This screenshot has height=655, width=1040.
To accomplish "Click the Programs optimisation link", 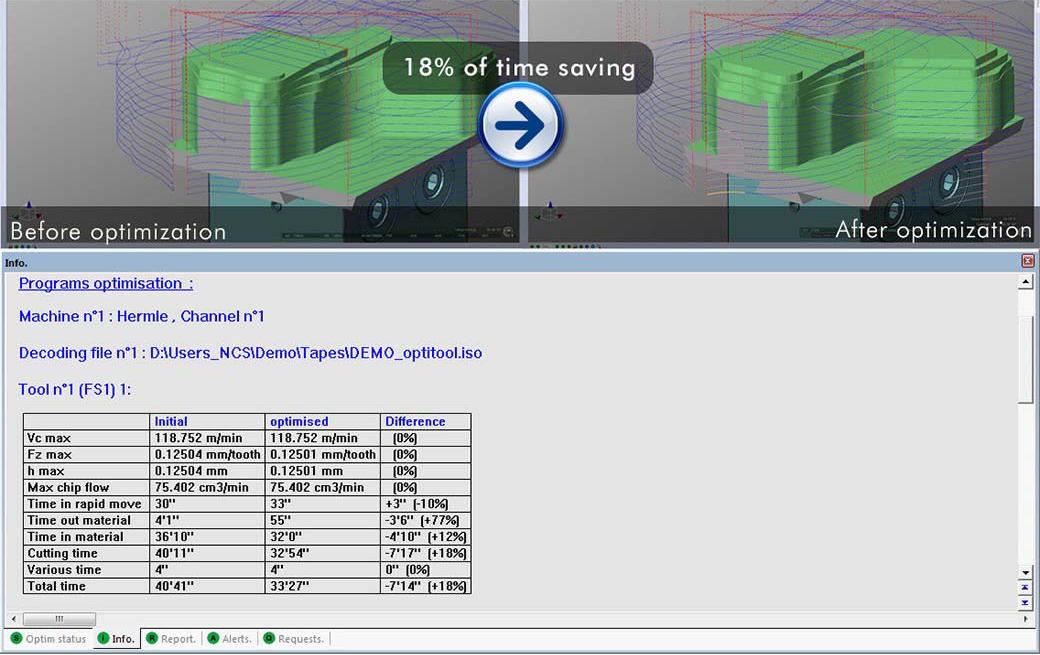I will [x=104, y=283].
